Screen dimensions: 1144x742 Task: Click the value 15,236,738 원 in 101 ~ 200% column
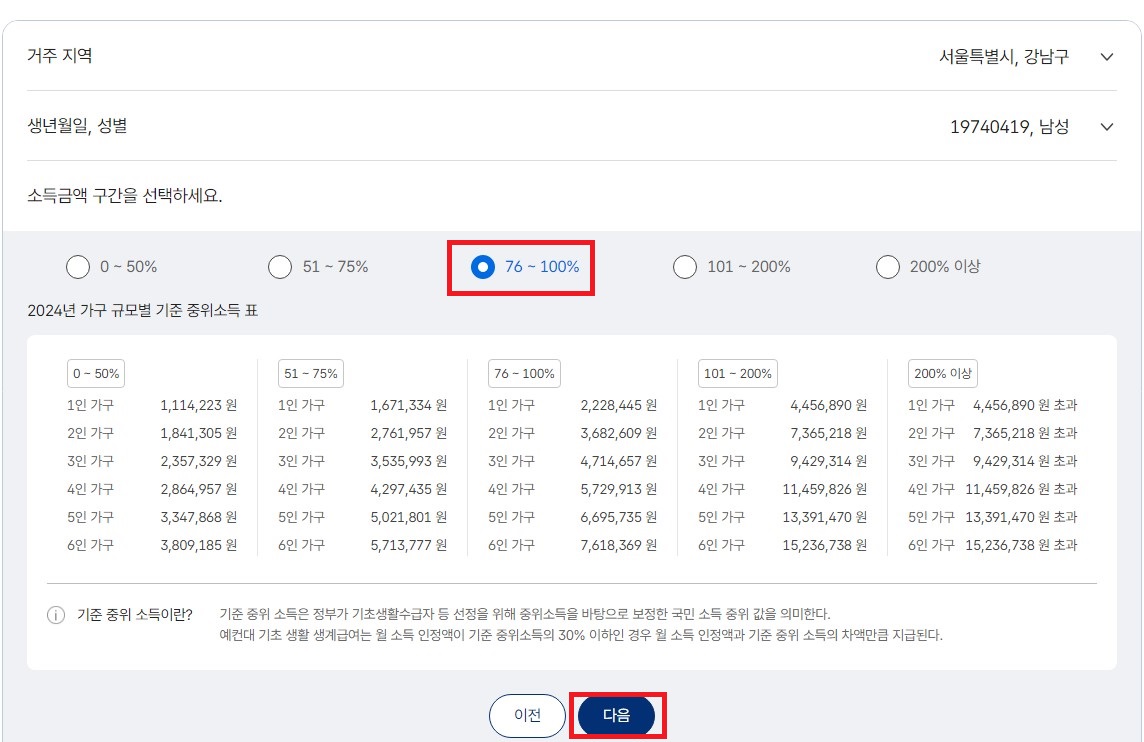pyautogui.click(x=825, y=545)
